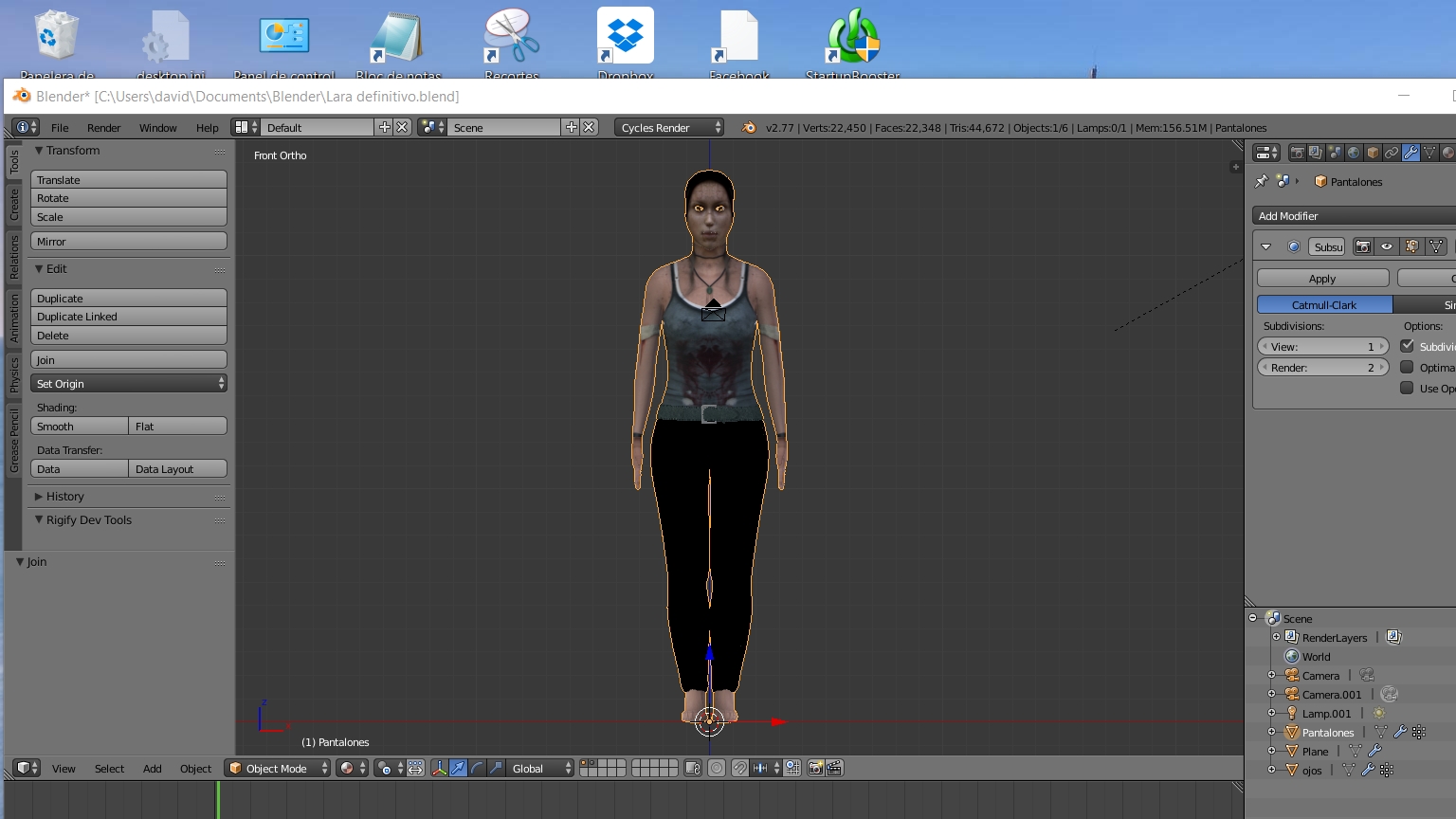Toggle modifier viewport visibility eye icon
Image resolution: width=1456 pixels, height=819 pixels.
click(1388, 246)
